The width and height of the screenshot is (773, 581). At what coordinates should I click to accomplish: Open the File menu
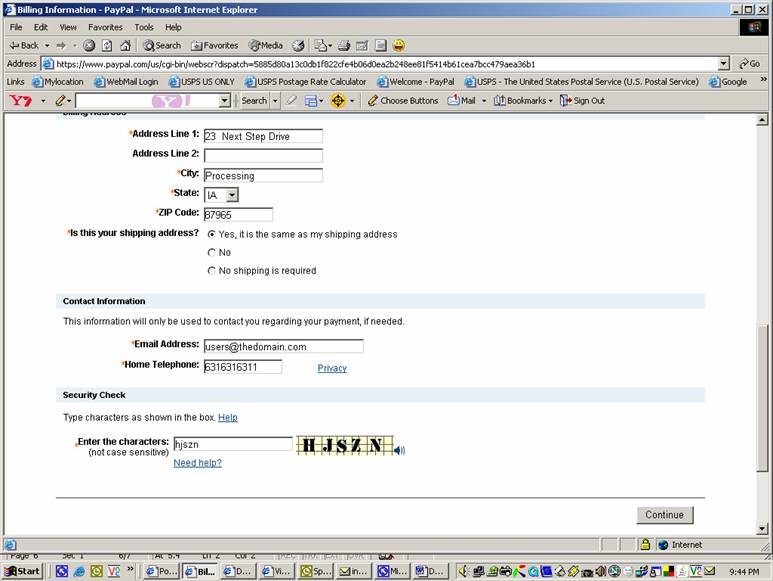16,27
